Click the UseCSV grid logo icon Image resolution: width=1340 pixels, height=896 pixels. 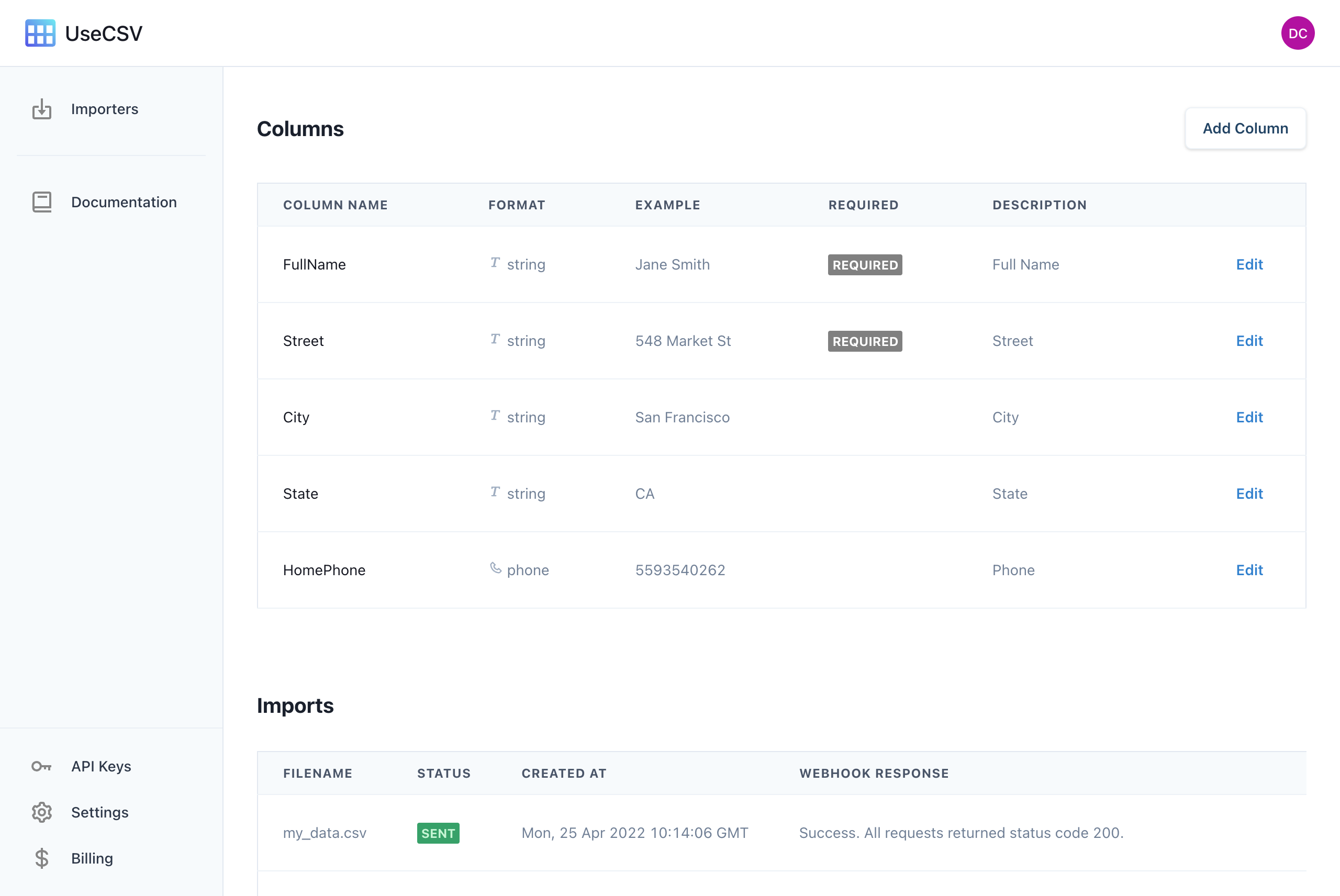tap(40, 33)
